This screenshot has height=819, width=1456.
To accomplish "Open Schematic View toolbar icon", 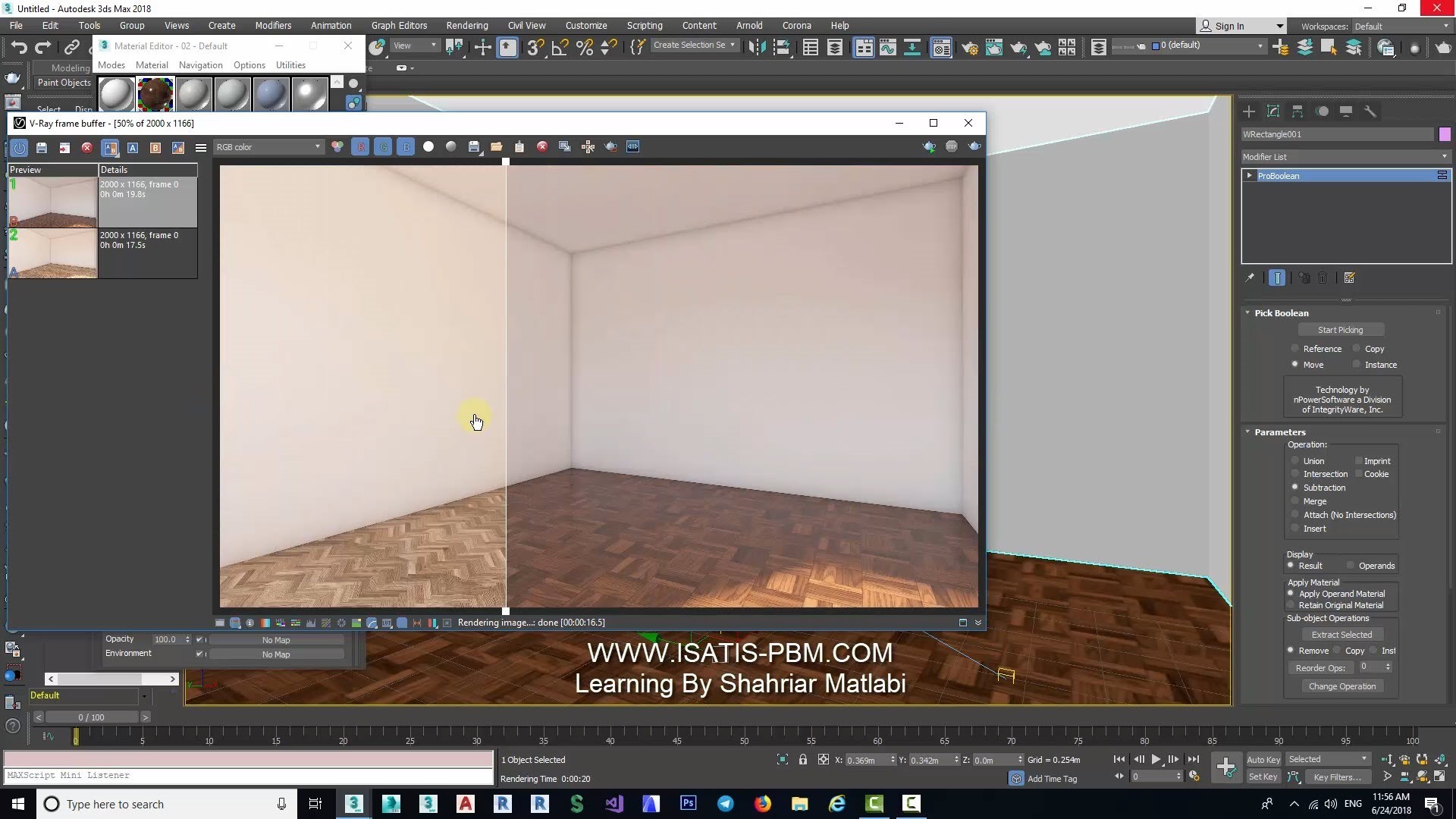I will point(912,48).
